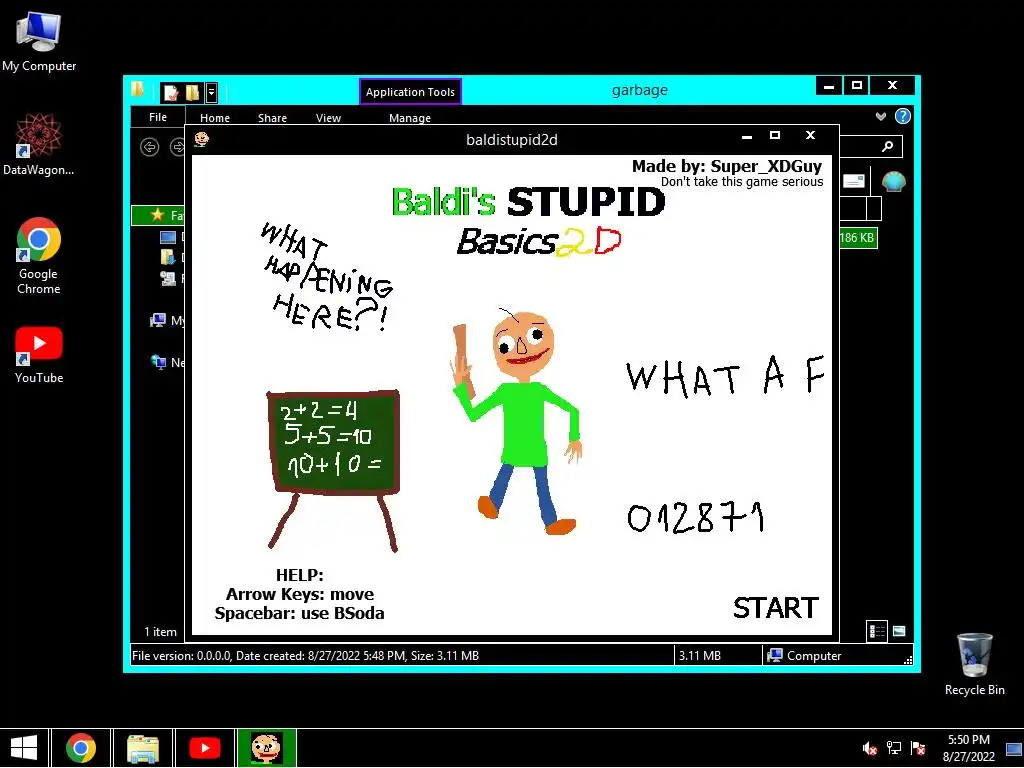Viewport: 1024px width, 768px height.
Task: Select the Network node in navigation pane
Action: click(x=167, y=362)
